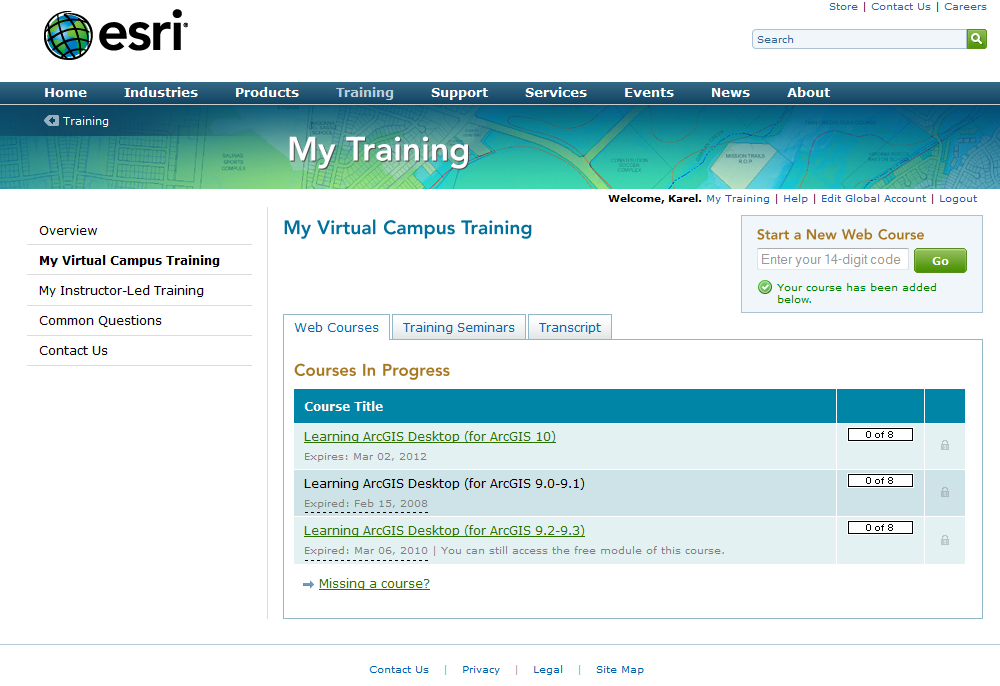Screen dimensions: 1000x686
Task: Open the Home navigation menu
Action: tap(66, 92)
